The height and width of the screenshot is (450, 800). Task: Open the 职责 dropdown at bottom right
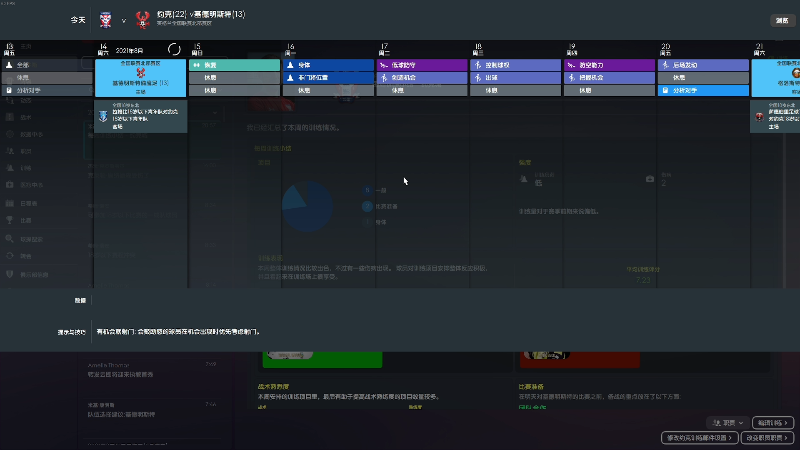(x=728, y=423)
